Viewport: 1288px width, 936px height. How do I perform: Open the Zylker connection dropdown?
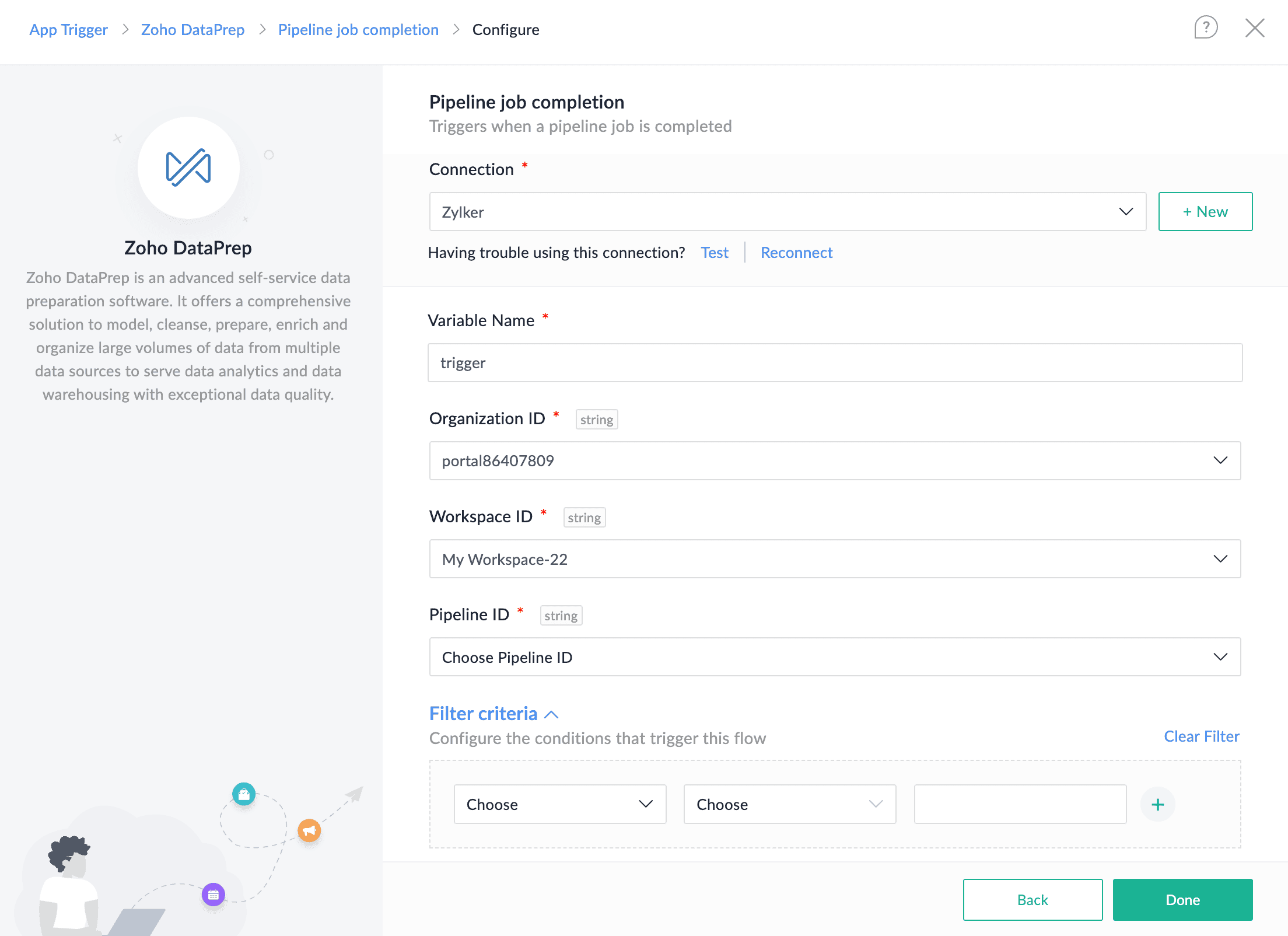coord(787,212)
